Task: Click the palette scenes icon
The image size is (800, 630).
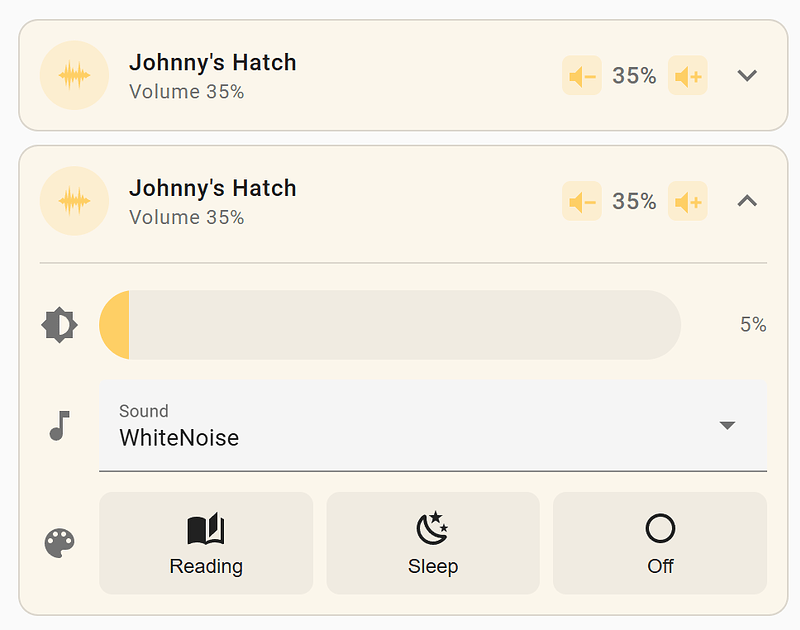Action: click(59, 543)
